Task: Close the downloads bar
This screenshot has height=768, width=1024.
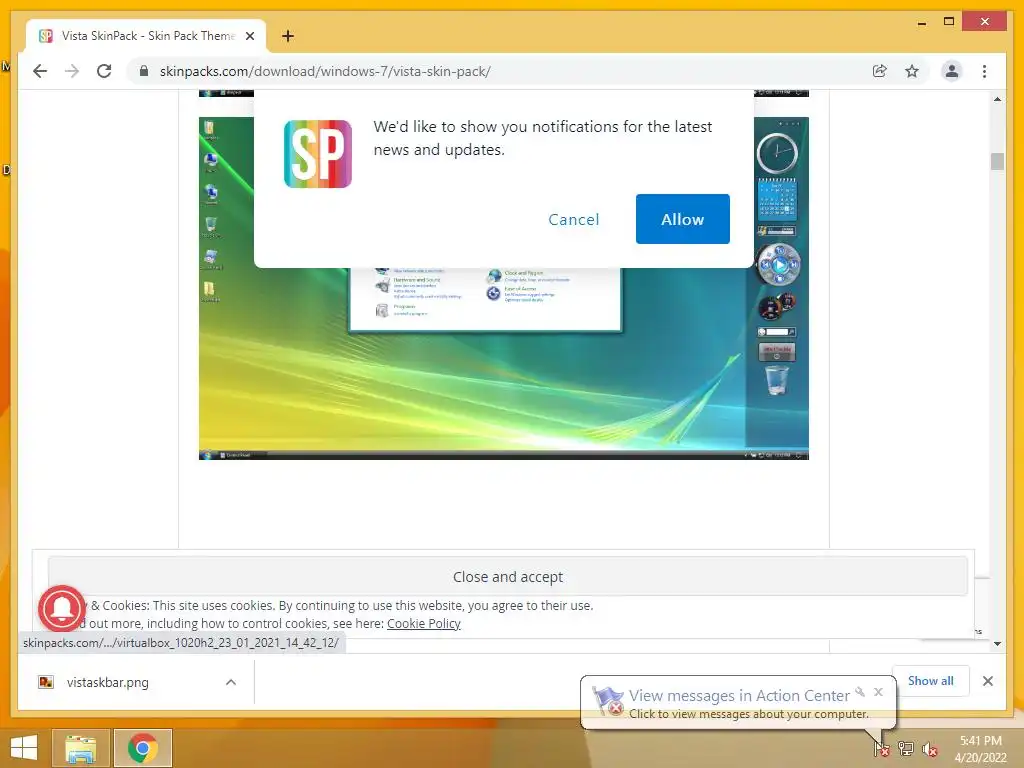Action: pos(987,681)
